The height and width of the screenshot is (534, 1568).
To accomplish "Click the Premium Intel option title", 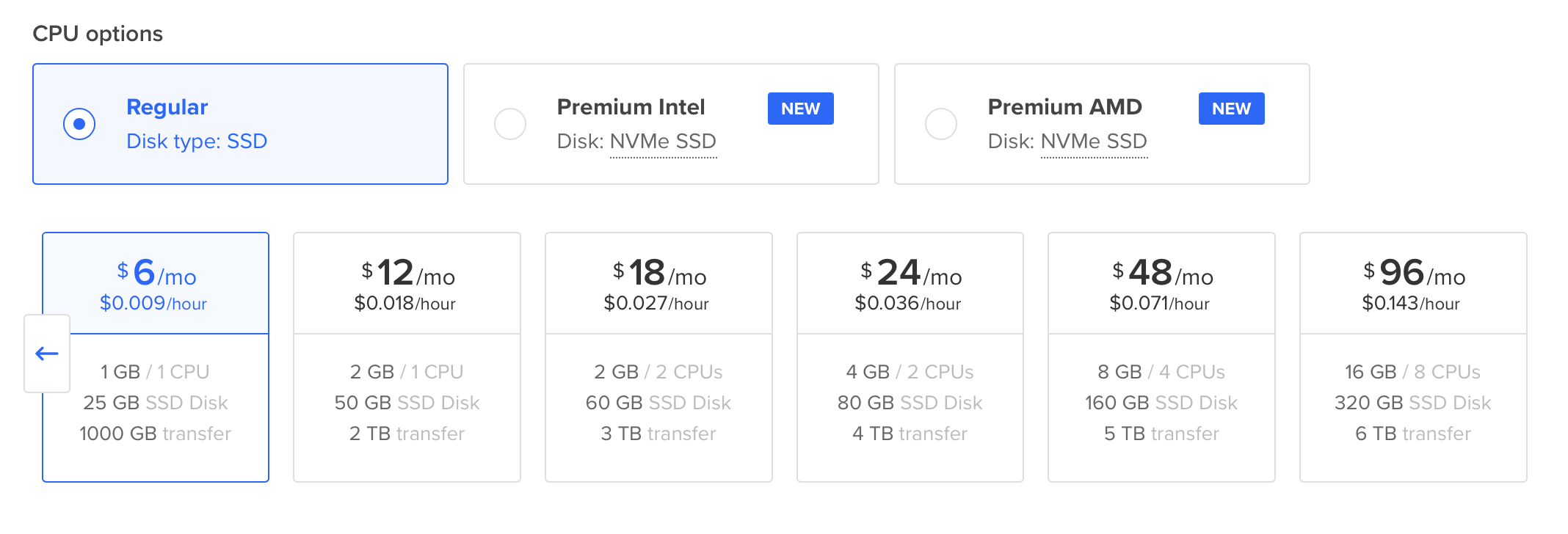I will coord(631,107).
